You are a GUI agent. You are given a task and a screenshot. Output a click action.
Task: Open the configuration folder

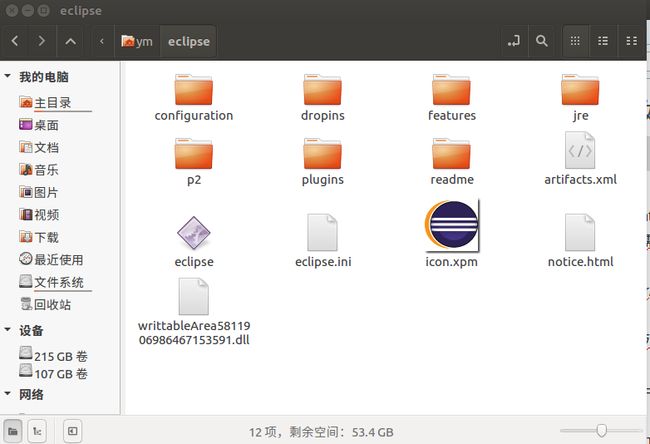tap(194, 90)
